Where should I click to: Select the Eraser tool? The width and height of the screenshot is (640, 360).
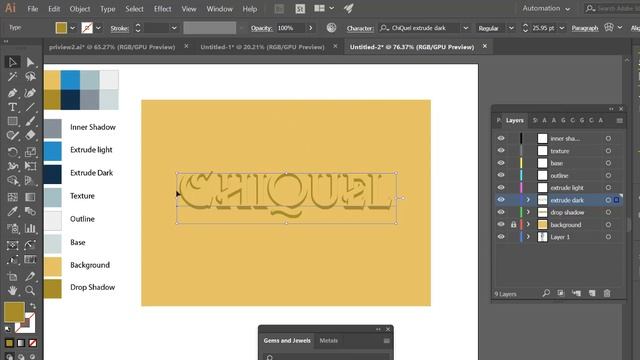tap(30, 136)
